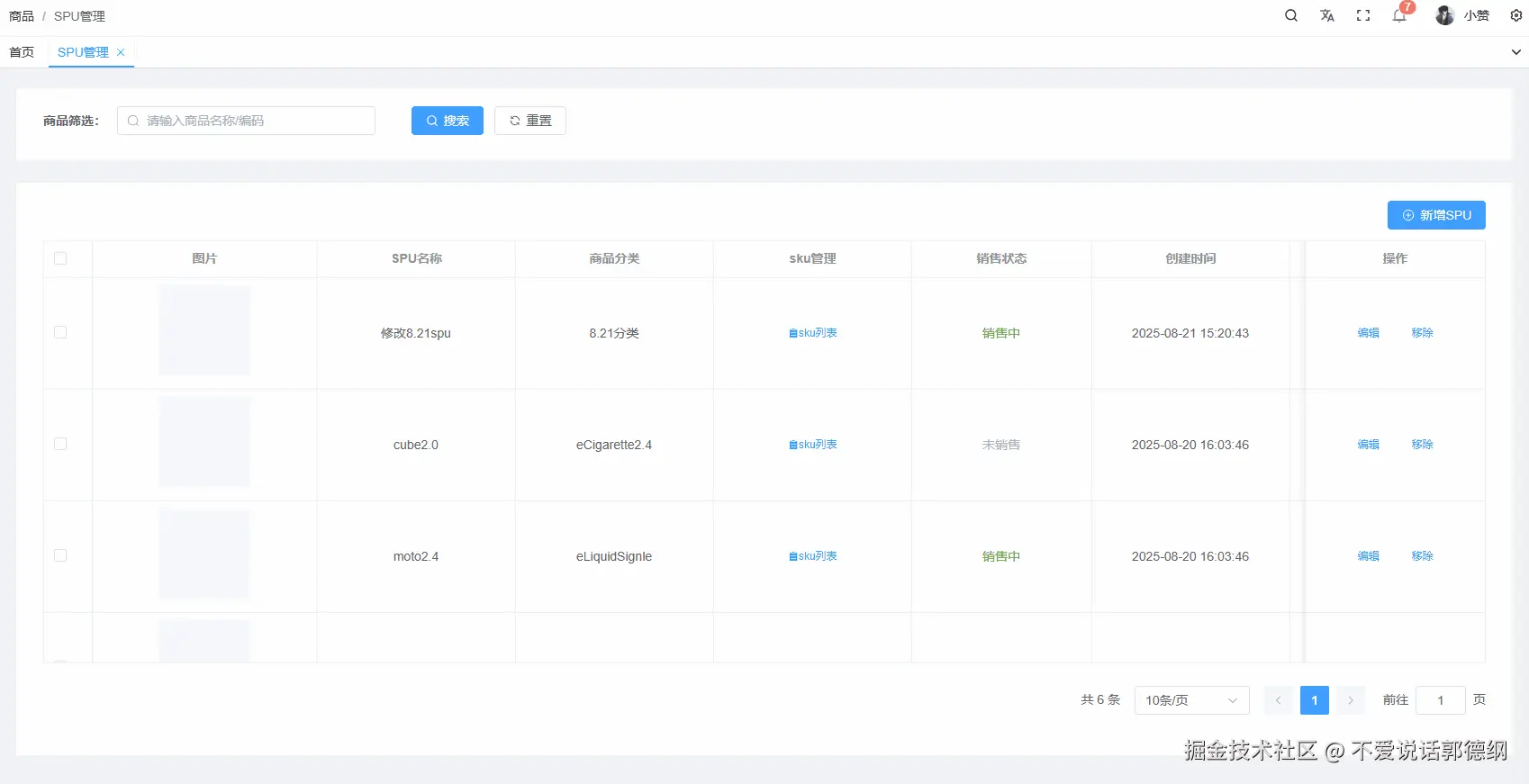Click the 8.21分类 category cell
Screen dimensions: 1529x784
(x=614, y=333)
